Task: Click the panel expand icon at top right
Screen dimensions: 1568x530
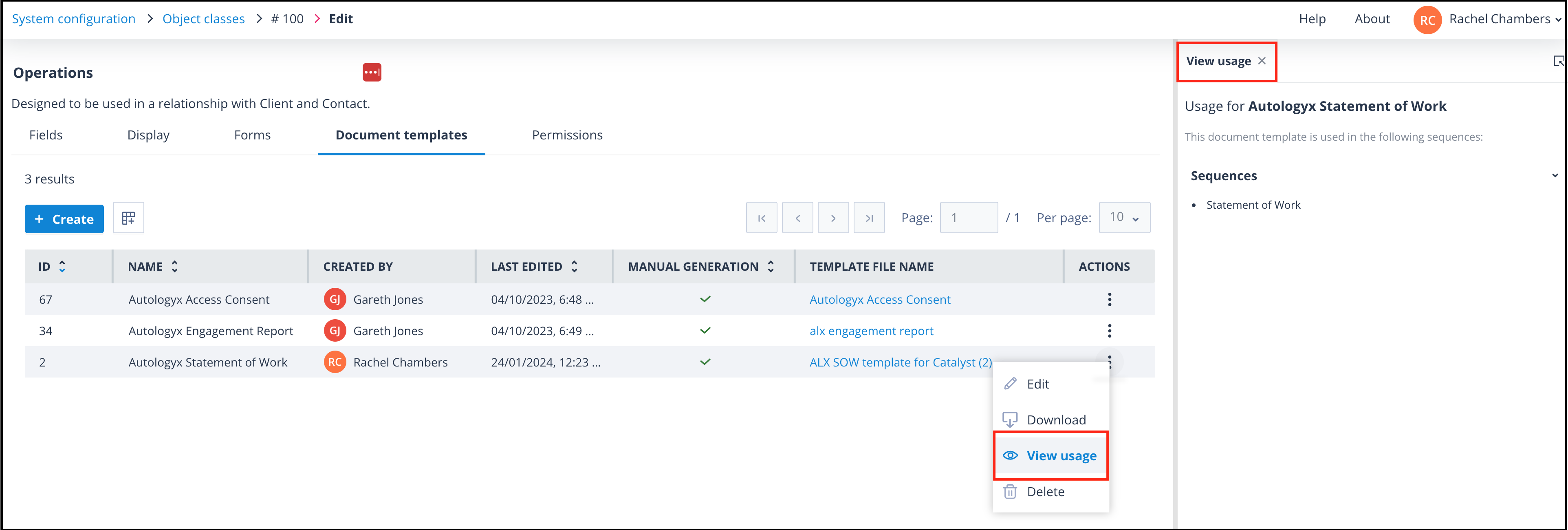Action: [x=1558, y=61]
